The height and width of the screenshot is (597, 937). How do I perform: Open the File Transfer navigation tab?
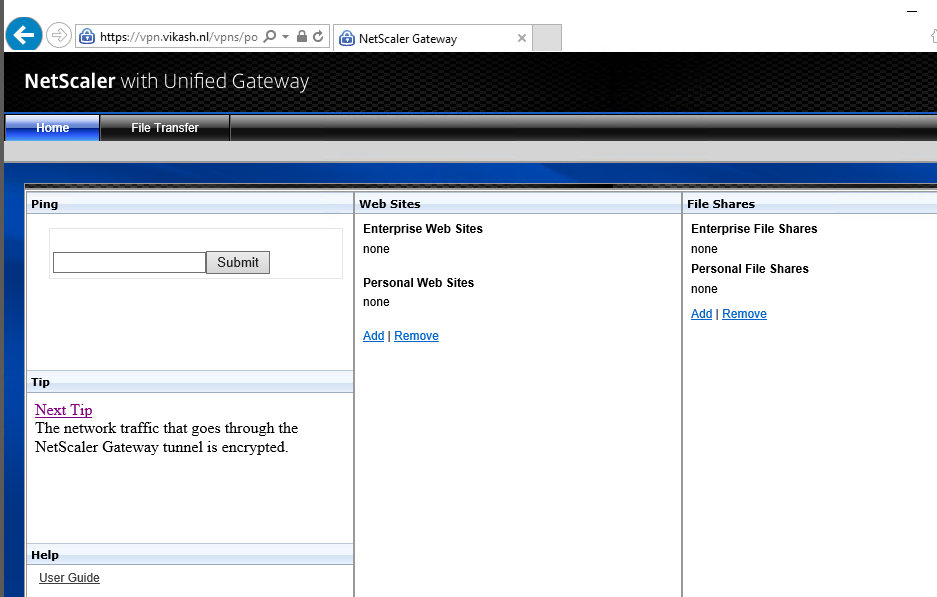[x=165, y=128]
